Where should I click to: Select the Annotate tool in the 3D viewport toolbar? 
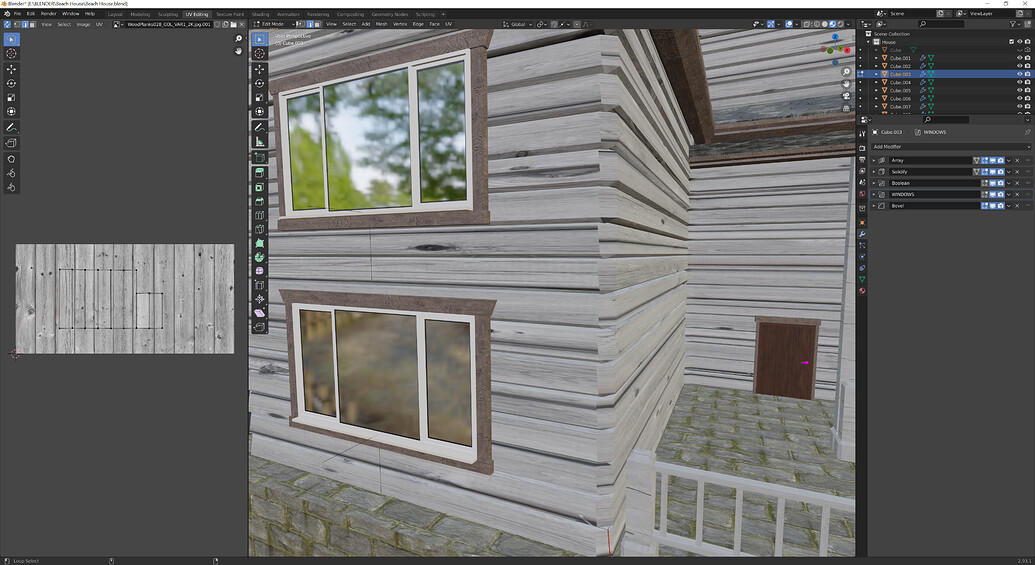point(259,127)
